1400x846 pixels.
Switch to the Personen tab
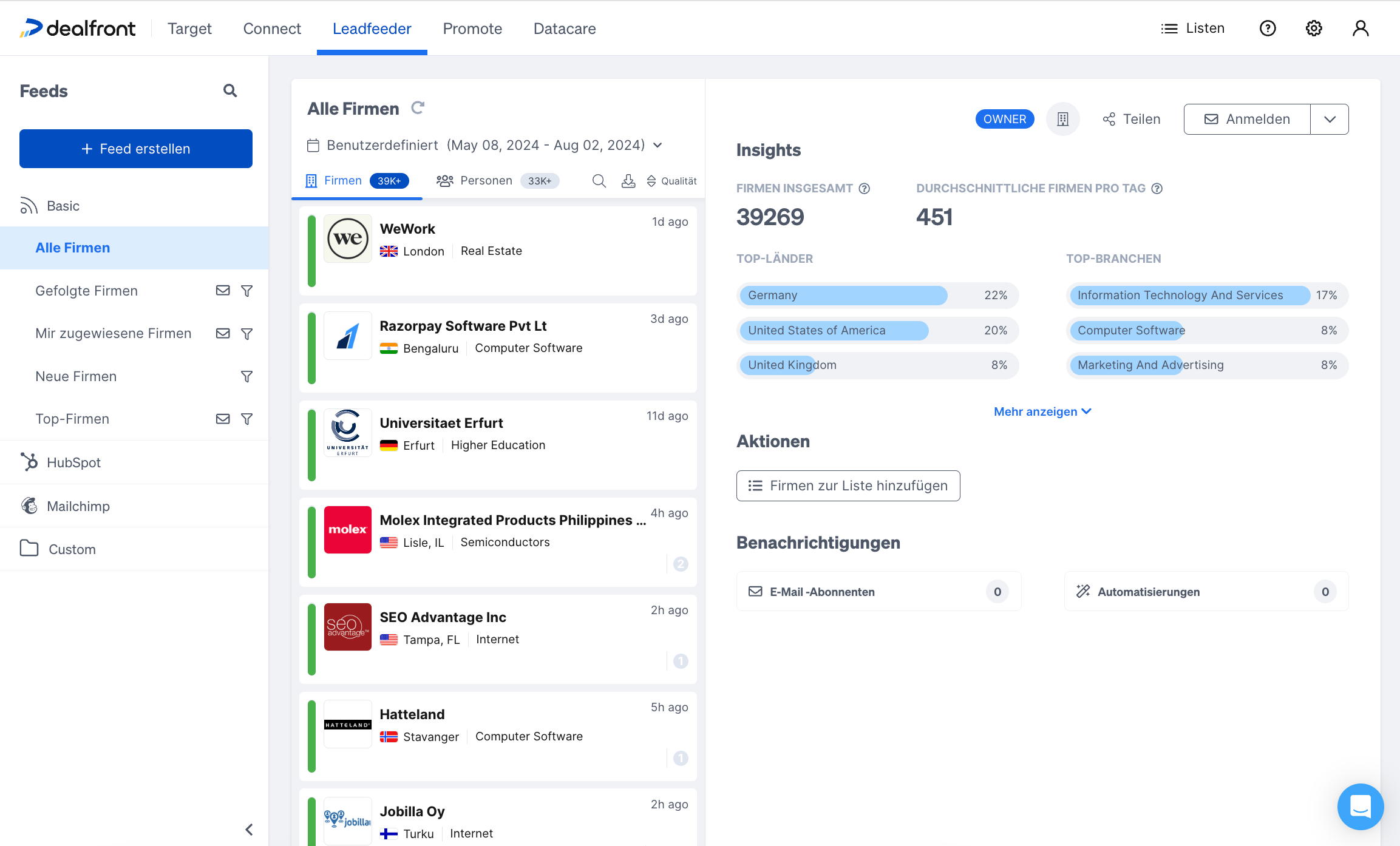(x=486, y=181)
